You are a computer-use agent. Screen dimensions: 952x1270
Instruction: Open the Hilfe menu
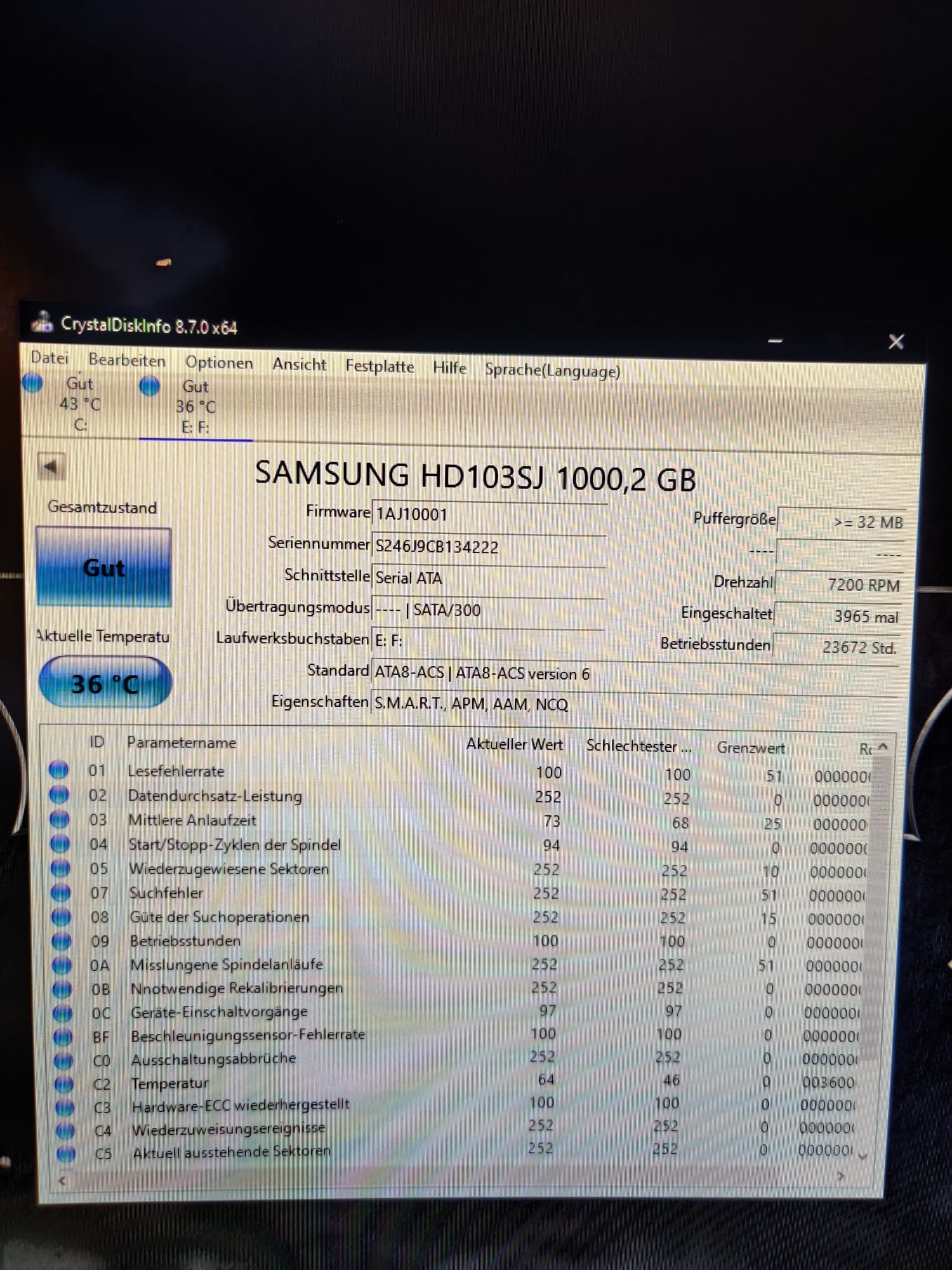449,368
